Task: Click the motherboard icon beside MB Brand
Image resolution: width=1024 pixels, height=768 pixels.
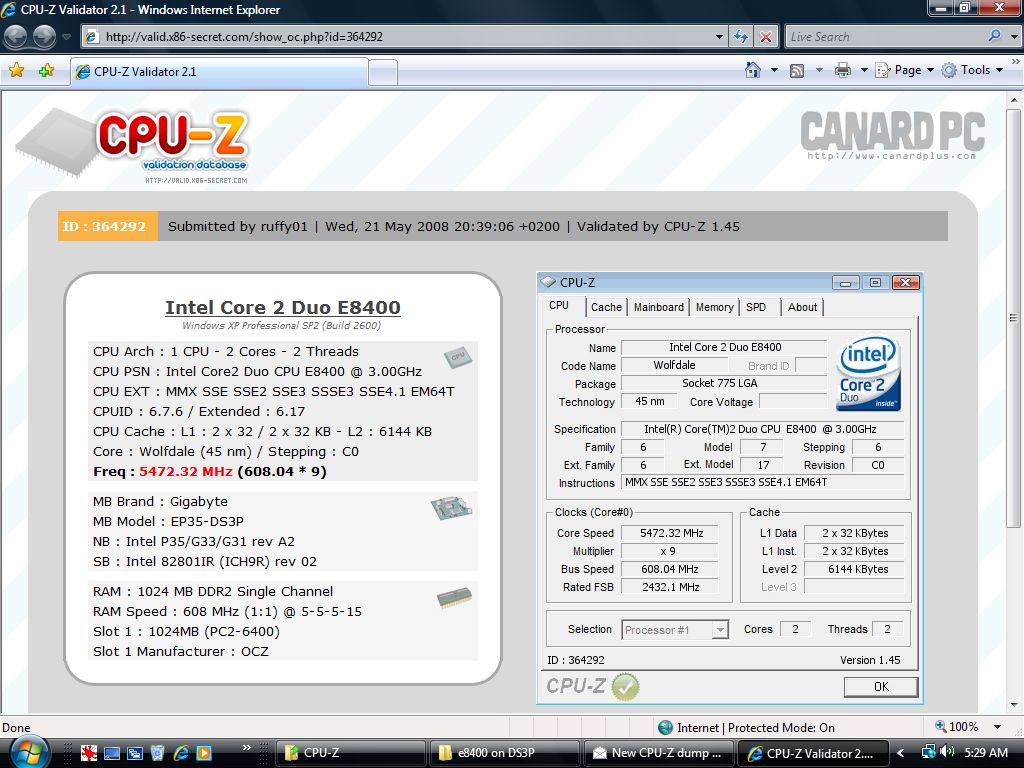Action: pyautogui.click(x=451, y=507)
